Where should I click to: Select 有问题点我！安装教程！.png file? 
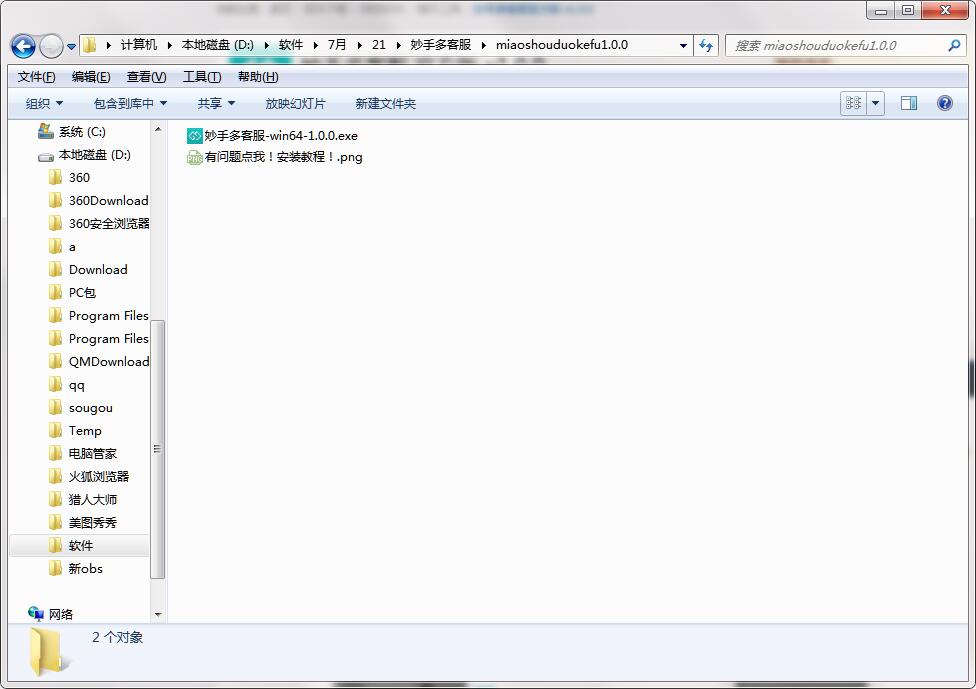tap(274, 157)
